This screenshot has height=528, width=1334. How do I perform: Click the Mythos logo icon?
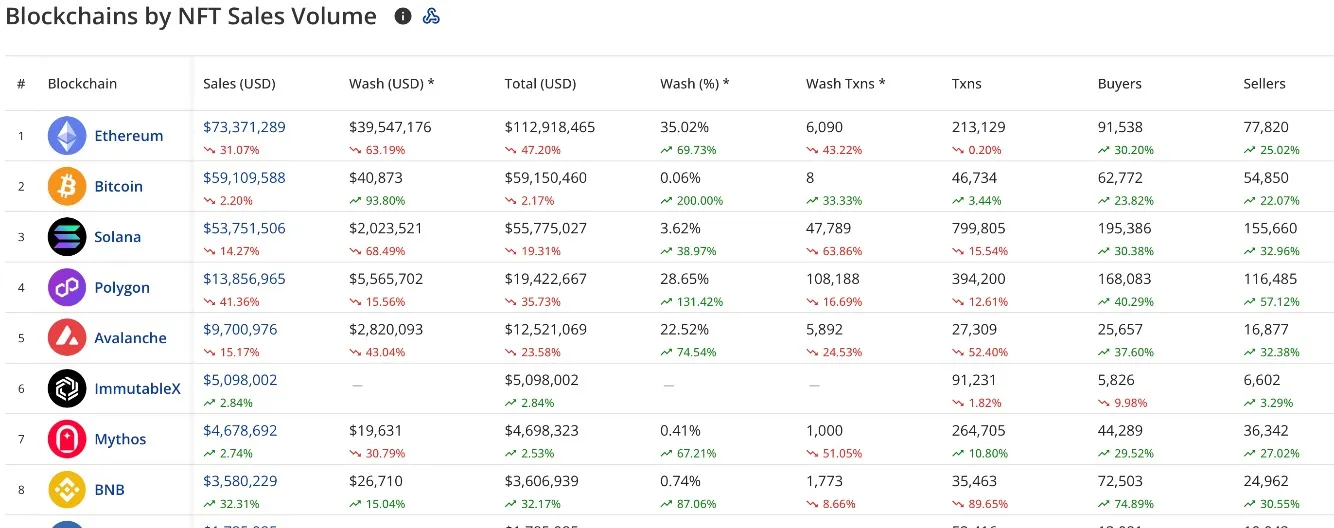pos(67,439)
